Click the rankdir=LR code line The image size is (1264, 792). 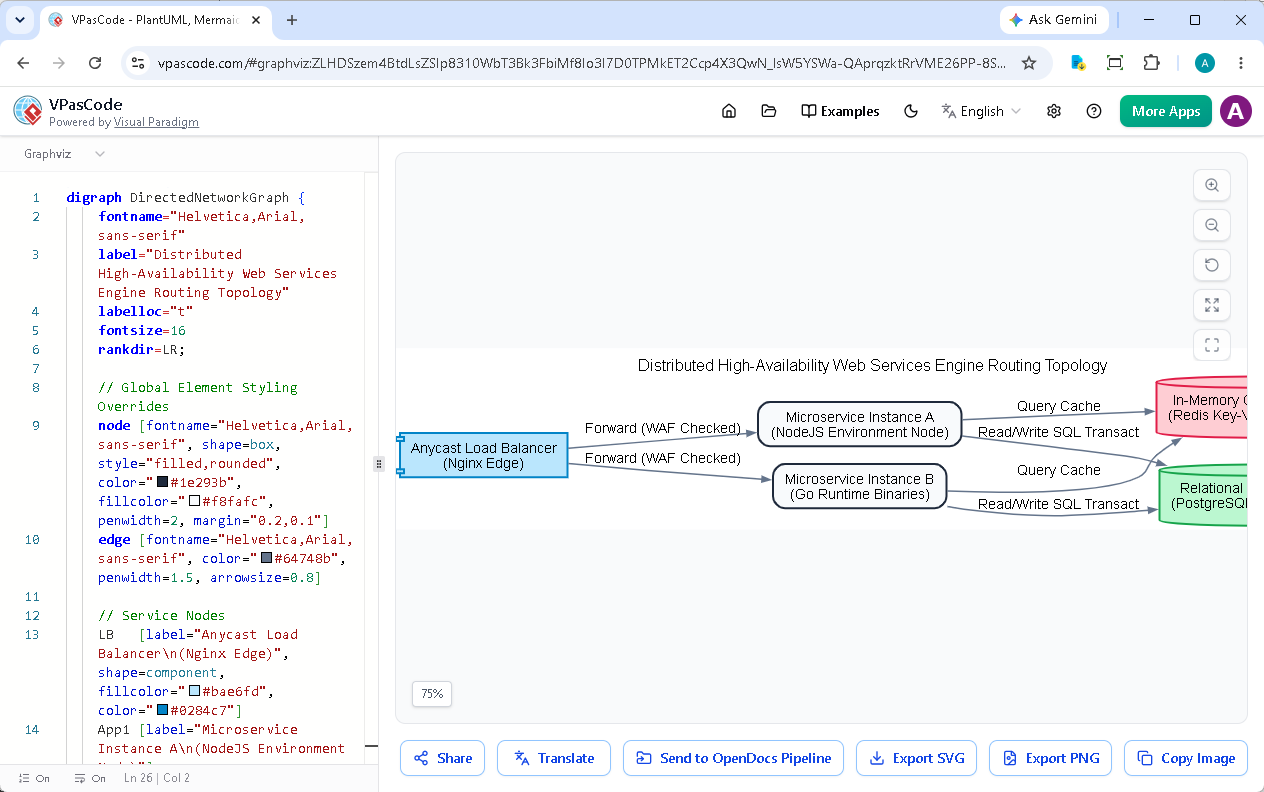tap(142, 349)
